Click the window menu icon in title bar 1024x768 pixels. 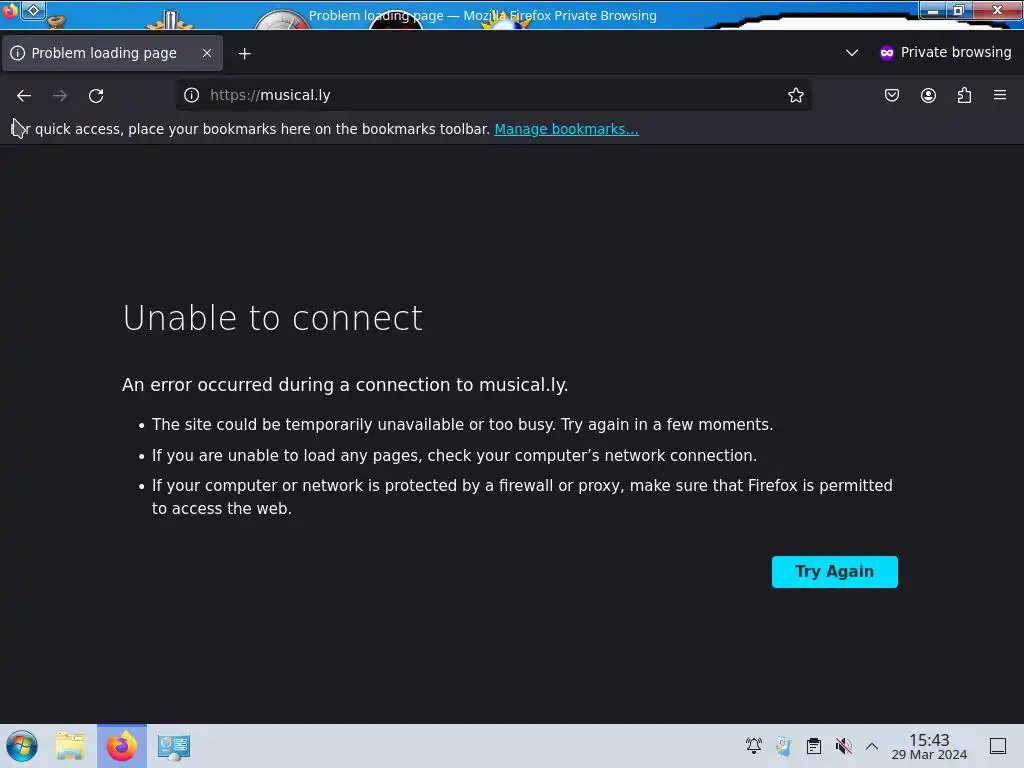[10, 10]
